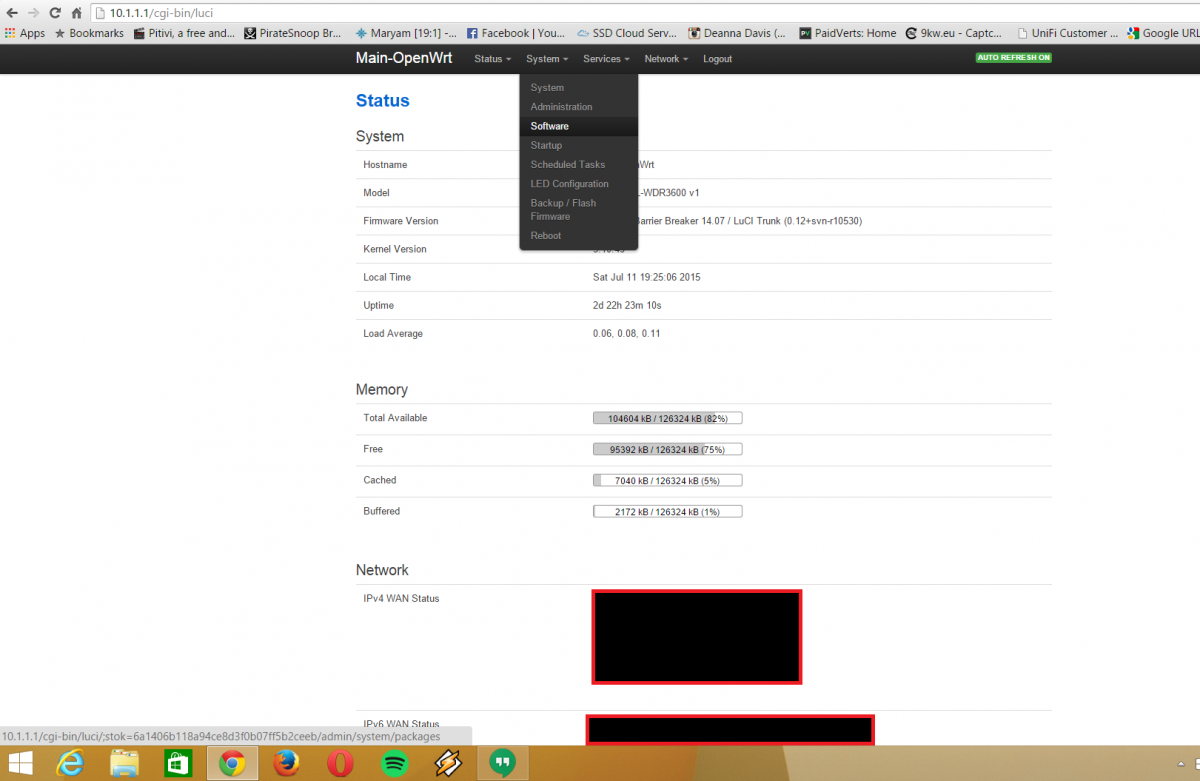Launch Firefox from the taskbar
The width and height of the screenshot is (1200, 781).
(286, 763)
